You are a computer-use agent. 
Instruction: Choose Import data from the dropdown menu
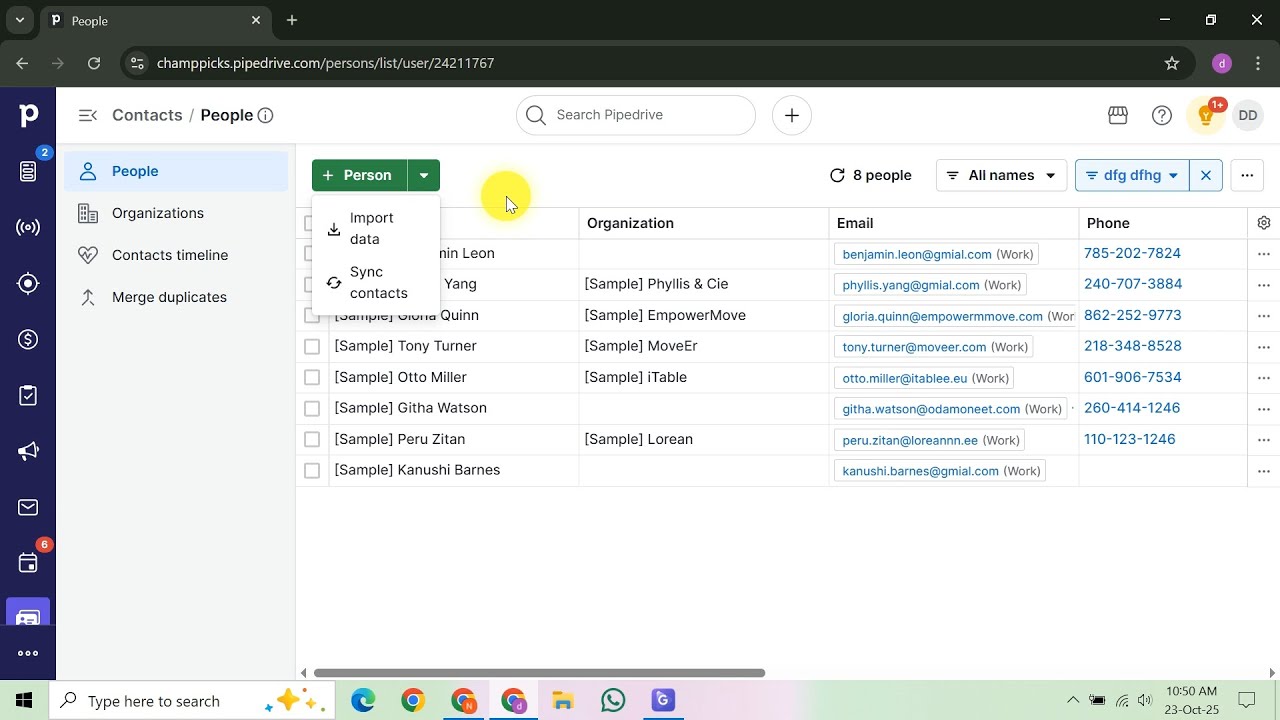(x=376, y=228)
